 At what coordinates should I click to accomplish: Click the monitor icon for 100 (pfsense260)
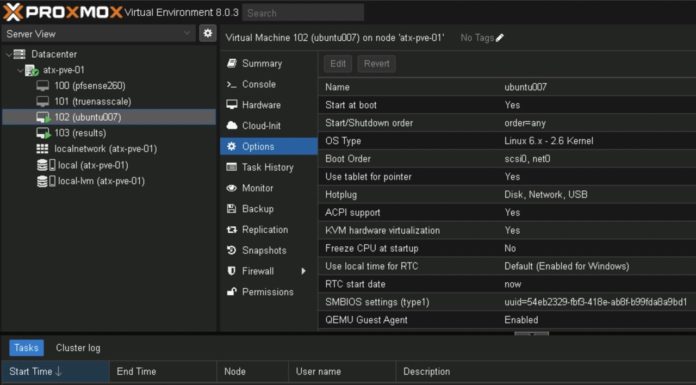(x=43, y=86)
